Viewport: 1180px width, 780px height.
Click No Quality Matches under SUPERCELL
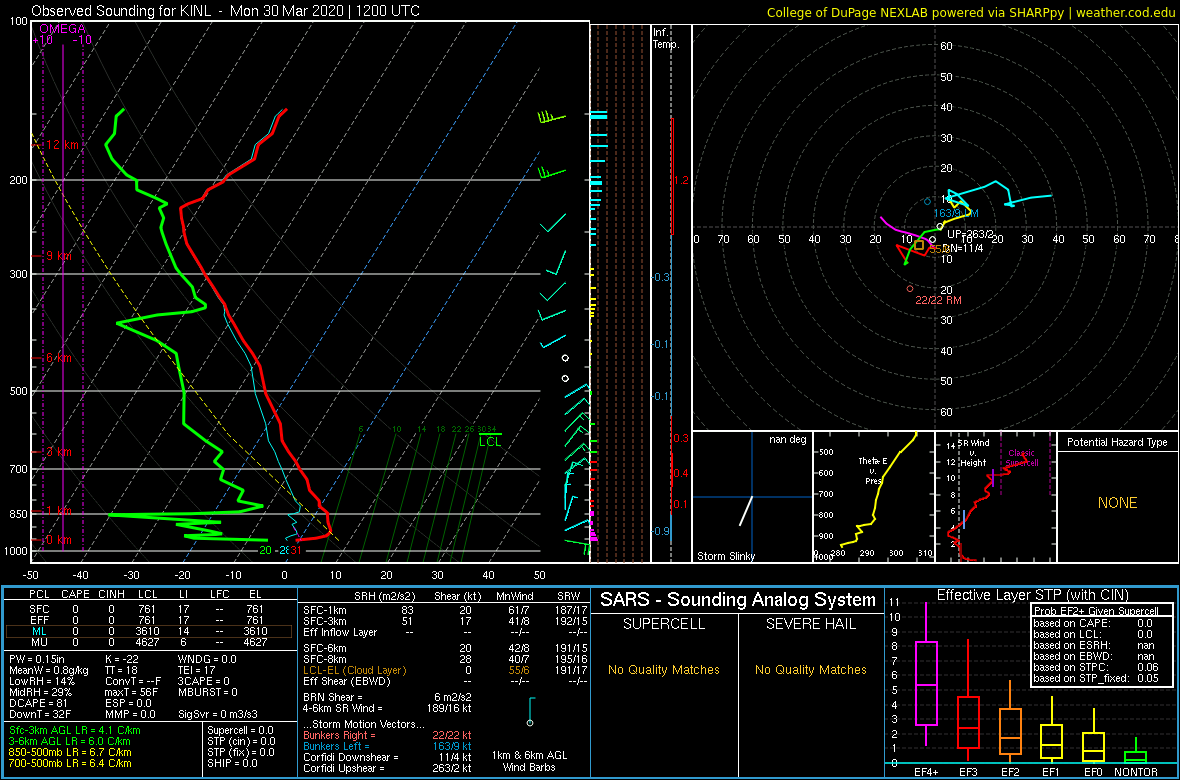click(x=663, y=669)
